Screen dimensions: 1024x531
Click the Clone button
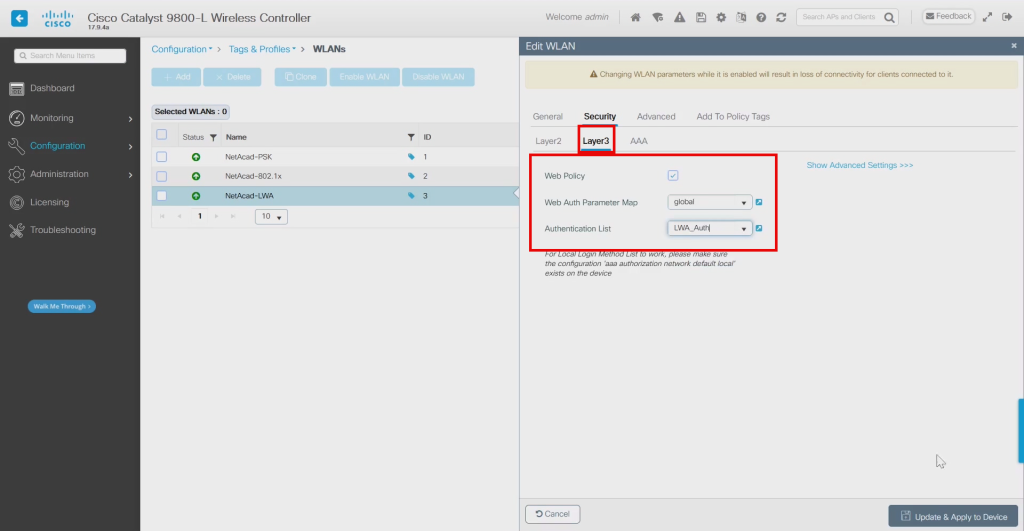(x=300, y=77)
